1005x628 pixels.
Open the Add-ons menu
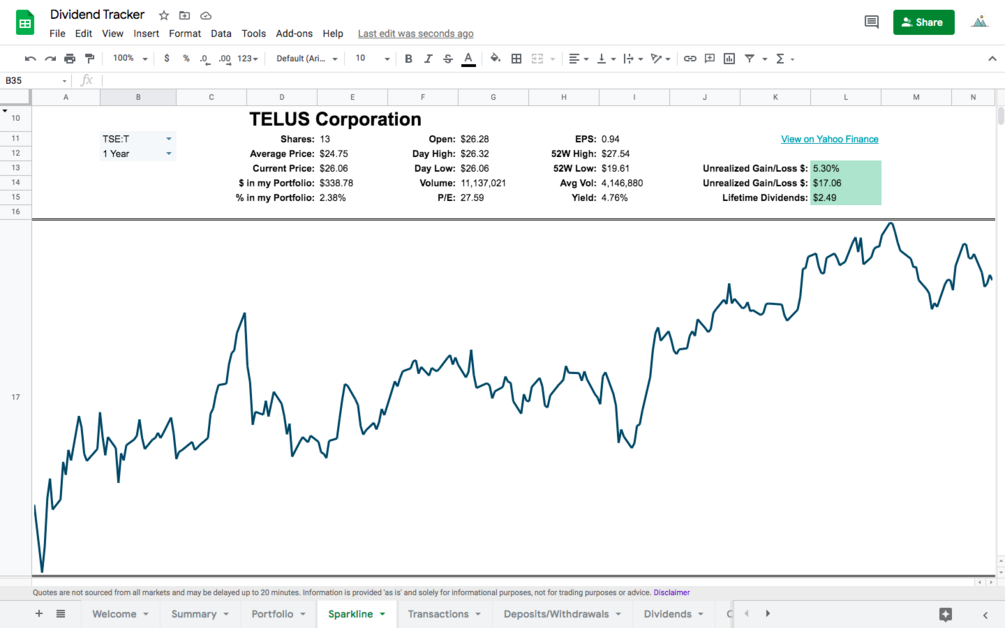coord(294,33)
